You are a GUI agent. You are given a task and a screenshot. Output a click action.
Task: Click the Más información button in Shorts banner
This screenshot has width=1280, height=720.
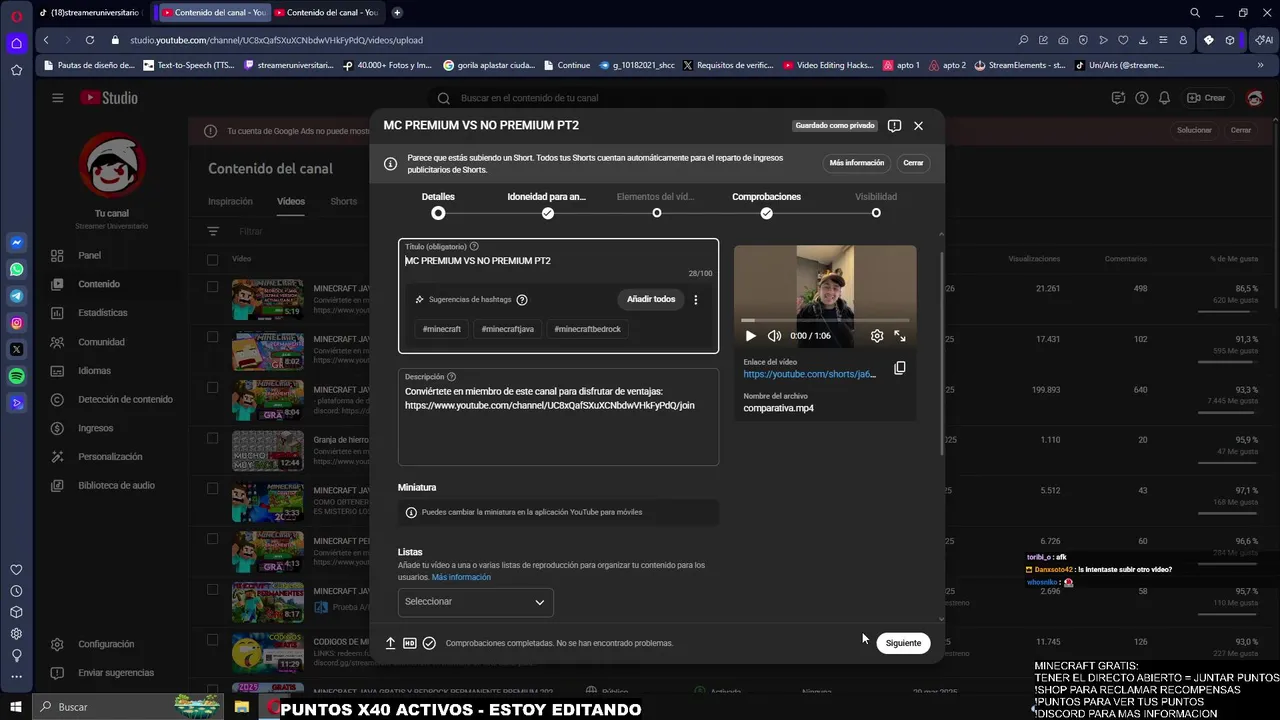click(857, 163)
